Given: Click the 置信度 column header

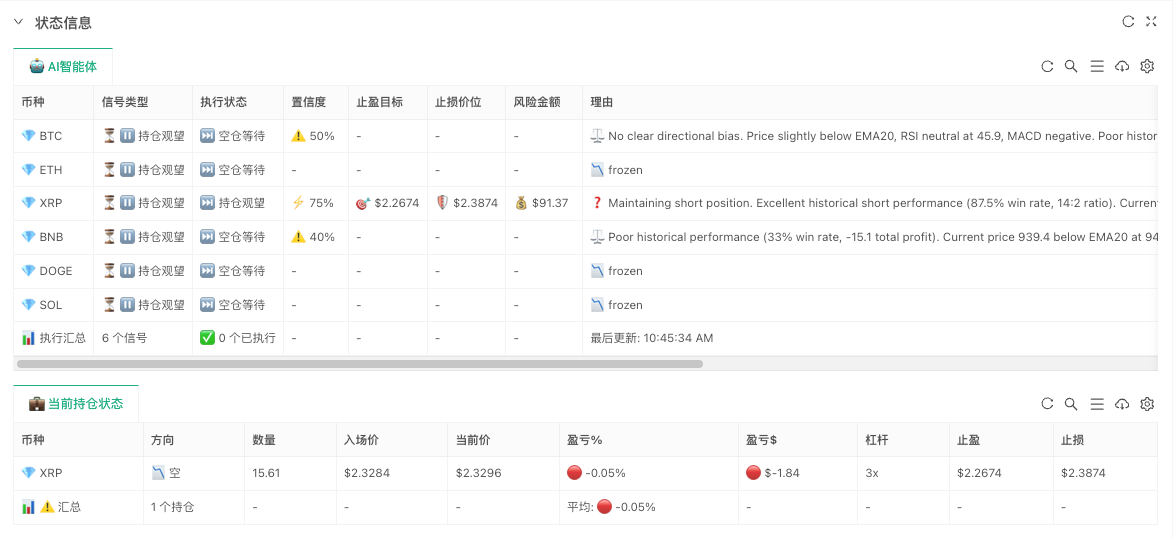Looking at the screenshot, I should point(308,102).
